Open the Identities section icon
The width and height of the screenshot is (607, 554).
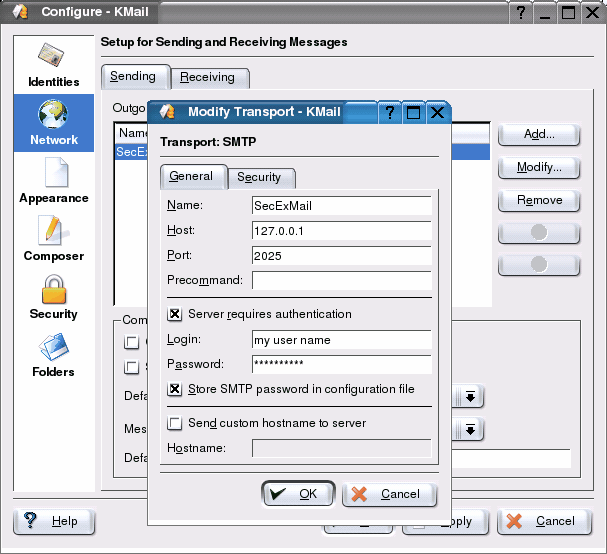51,55
